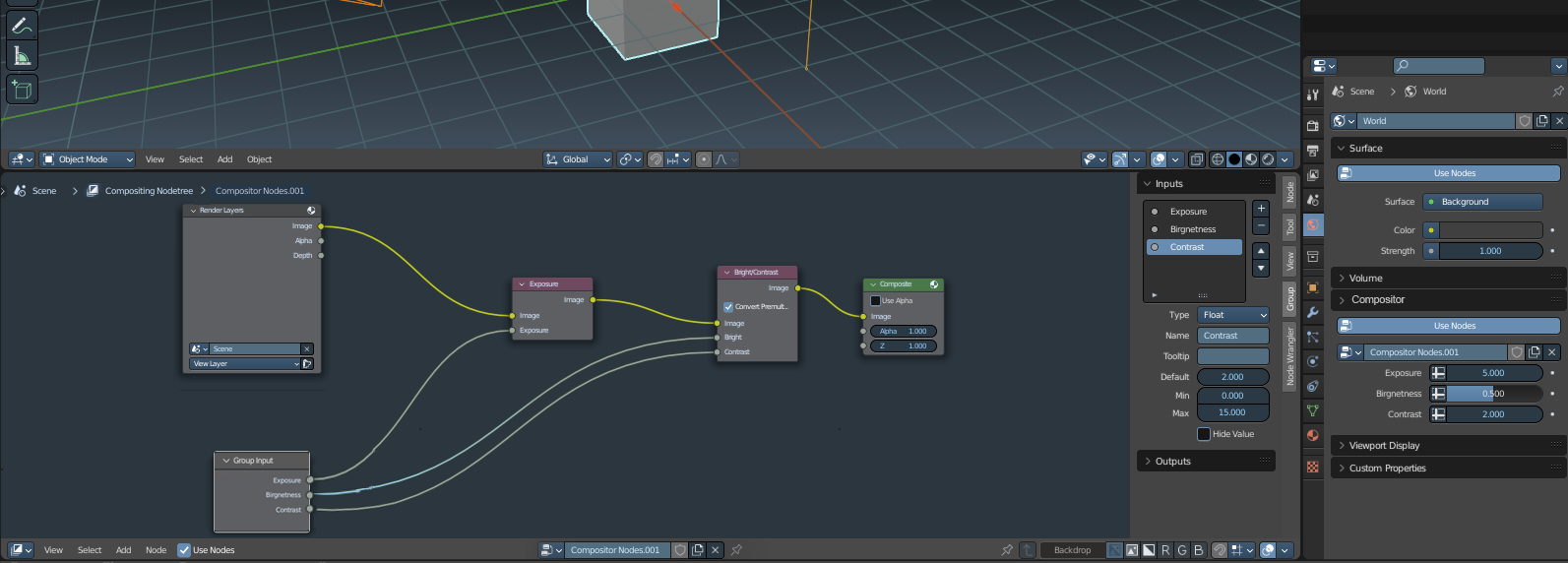The height and width of the screenshot is (563, 1568).
Task: Remove the selected group input socket
Action: (1261, 226)
